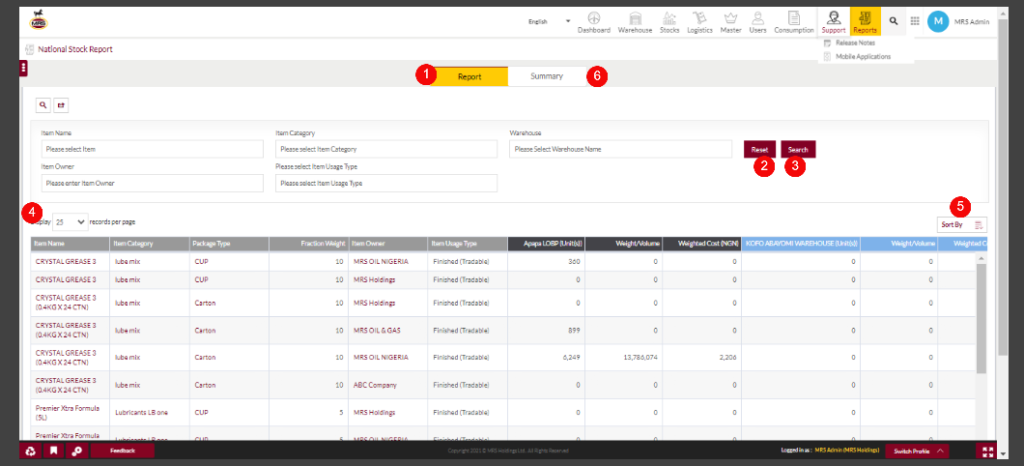1024x466 pixels.
Task: Click Premier Xtra Formula (5L) item name
Action: click(68, 412)
